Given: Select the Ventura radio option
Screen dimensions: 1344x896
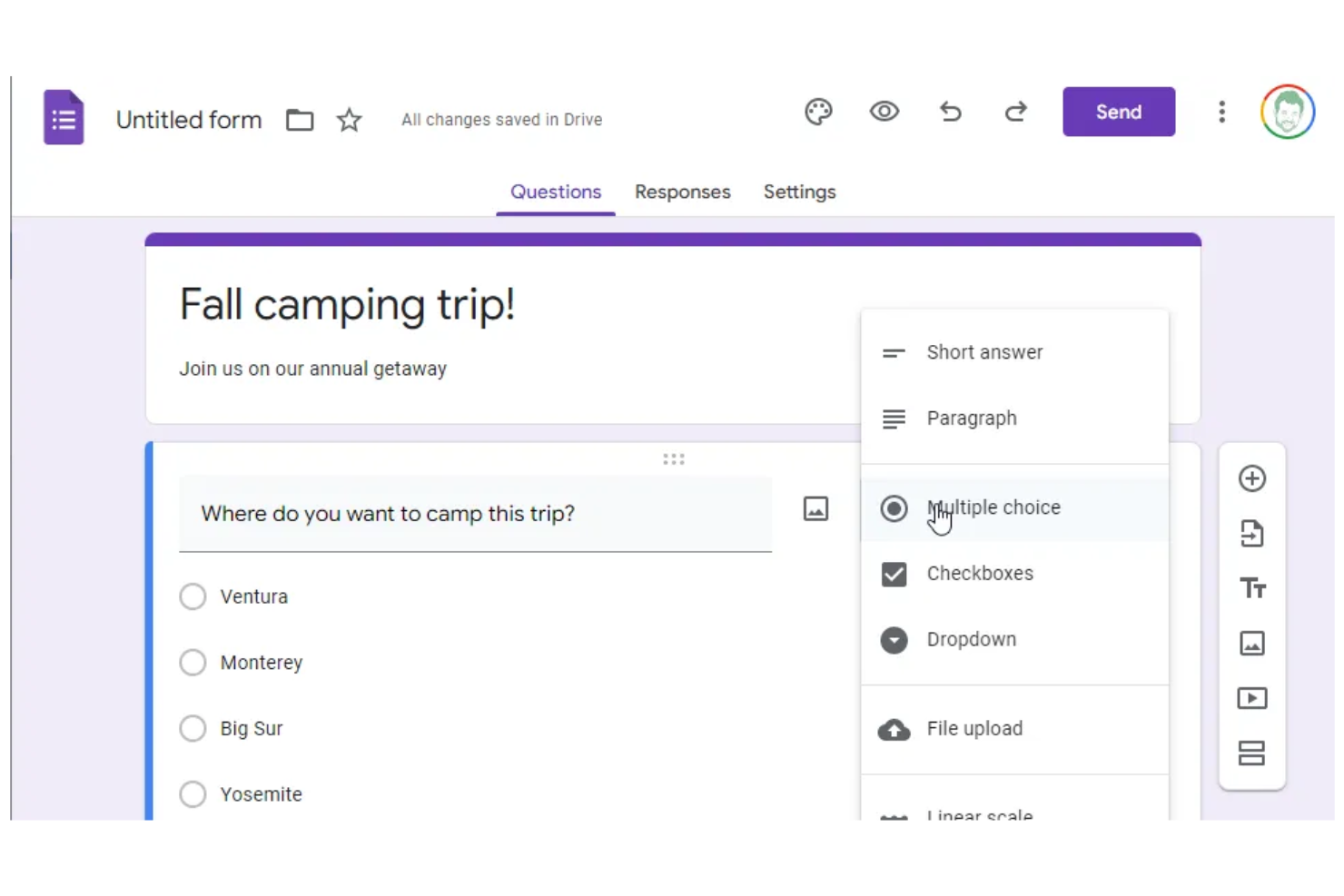Looking at the screenshot, I should tap(193, 596).
